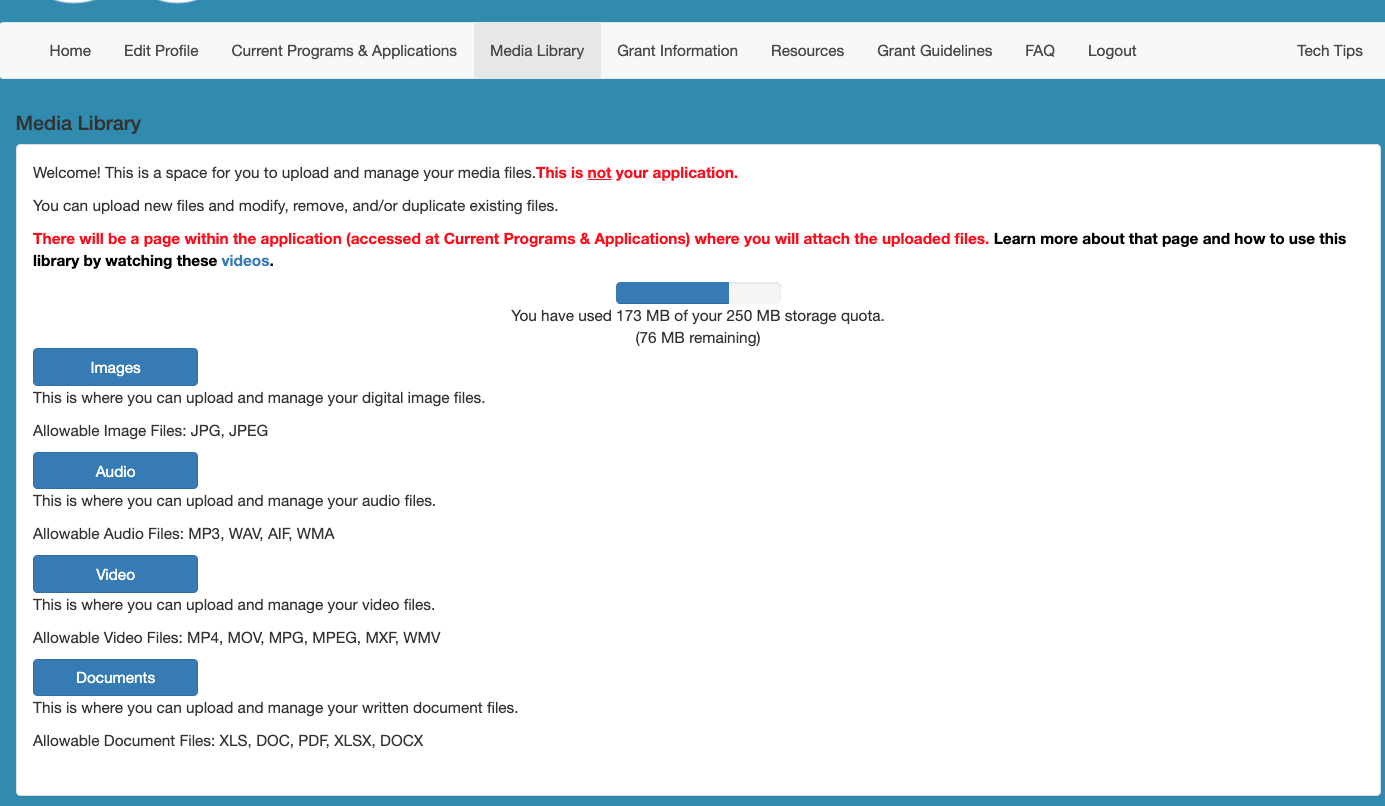Screen dimensions: 1385x806
Task: Click the storage quota progress bar
Action: 698,293
